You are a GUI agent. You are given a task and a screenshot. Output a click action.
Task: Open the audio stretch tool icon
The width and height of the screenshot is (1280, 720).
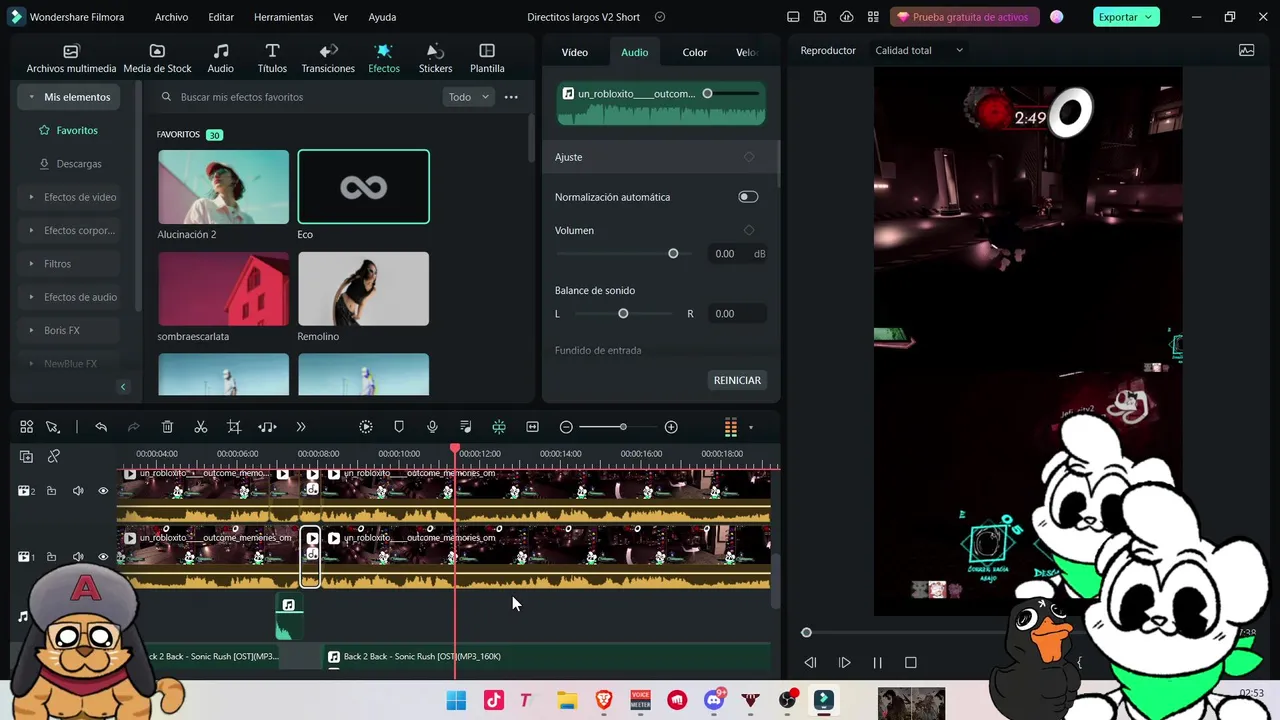pos(267,427)
